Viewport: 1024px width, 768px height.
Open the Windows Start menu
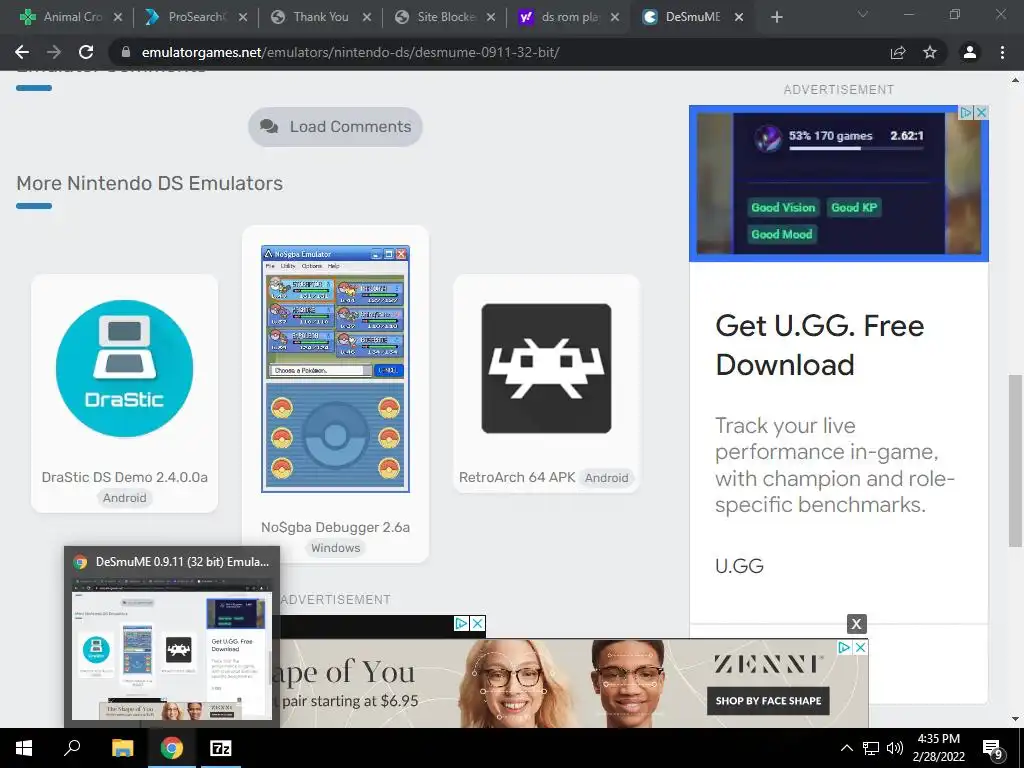click(24, 748)
